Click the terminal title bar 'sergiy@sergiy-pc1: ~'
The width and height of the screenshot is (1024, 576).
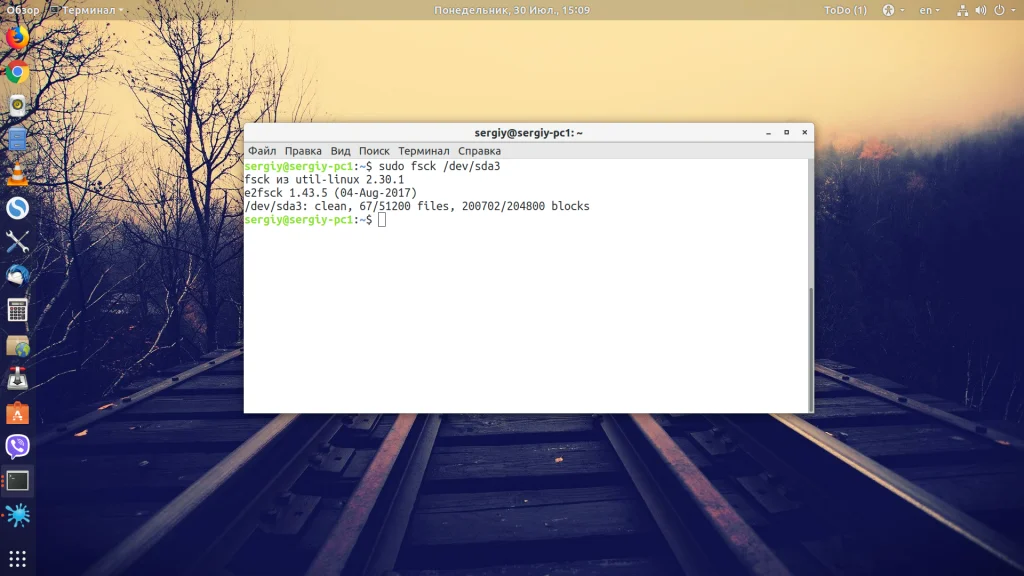click(x=528, y=133)
